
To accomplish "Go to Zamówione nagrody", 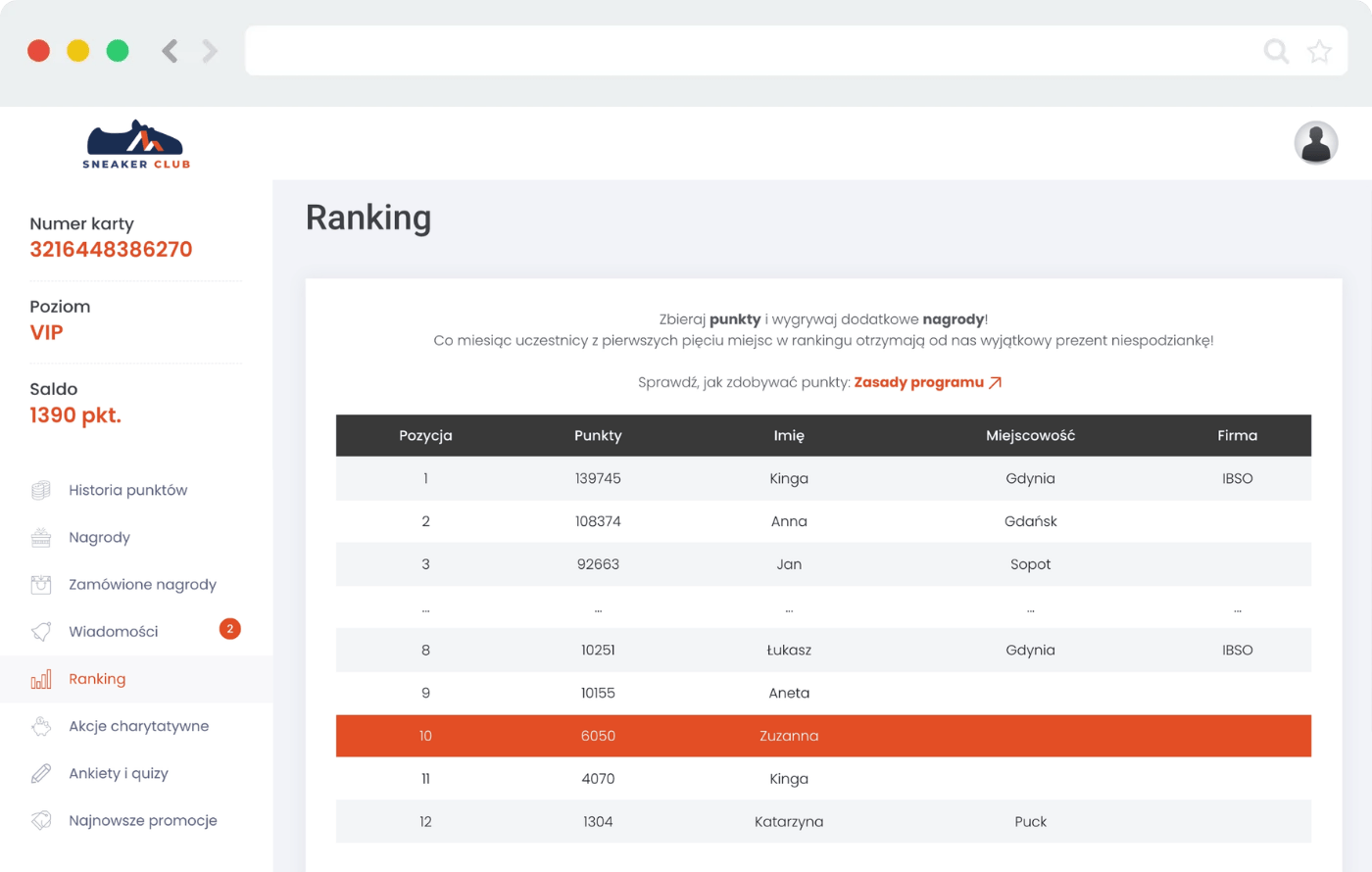I will click(142, 585).
